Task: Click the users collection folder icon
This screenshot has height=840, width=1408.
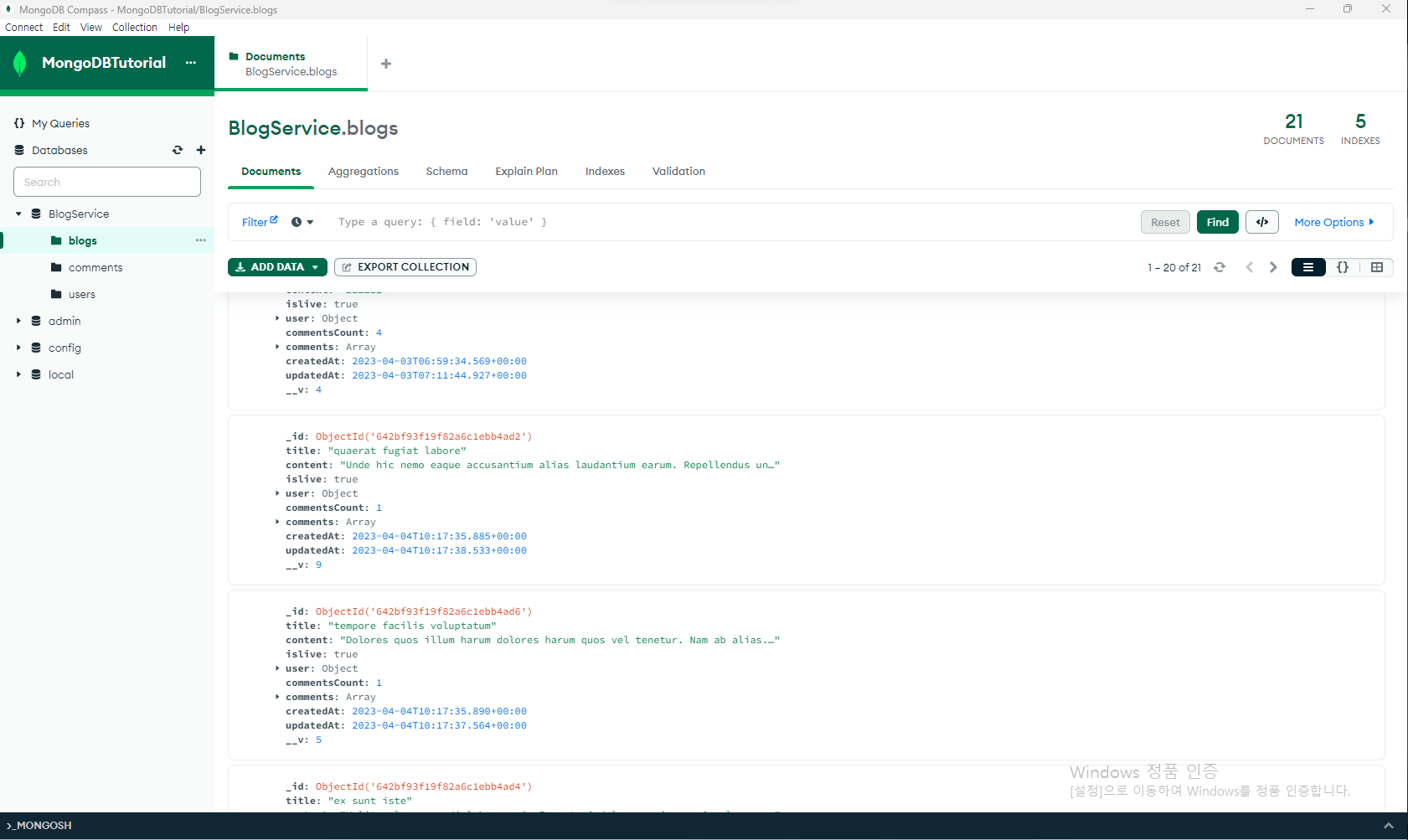Action: click(x=56, y=294)
